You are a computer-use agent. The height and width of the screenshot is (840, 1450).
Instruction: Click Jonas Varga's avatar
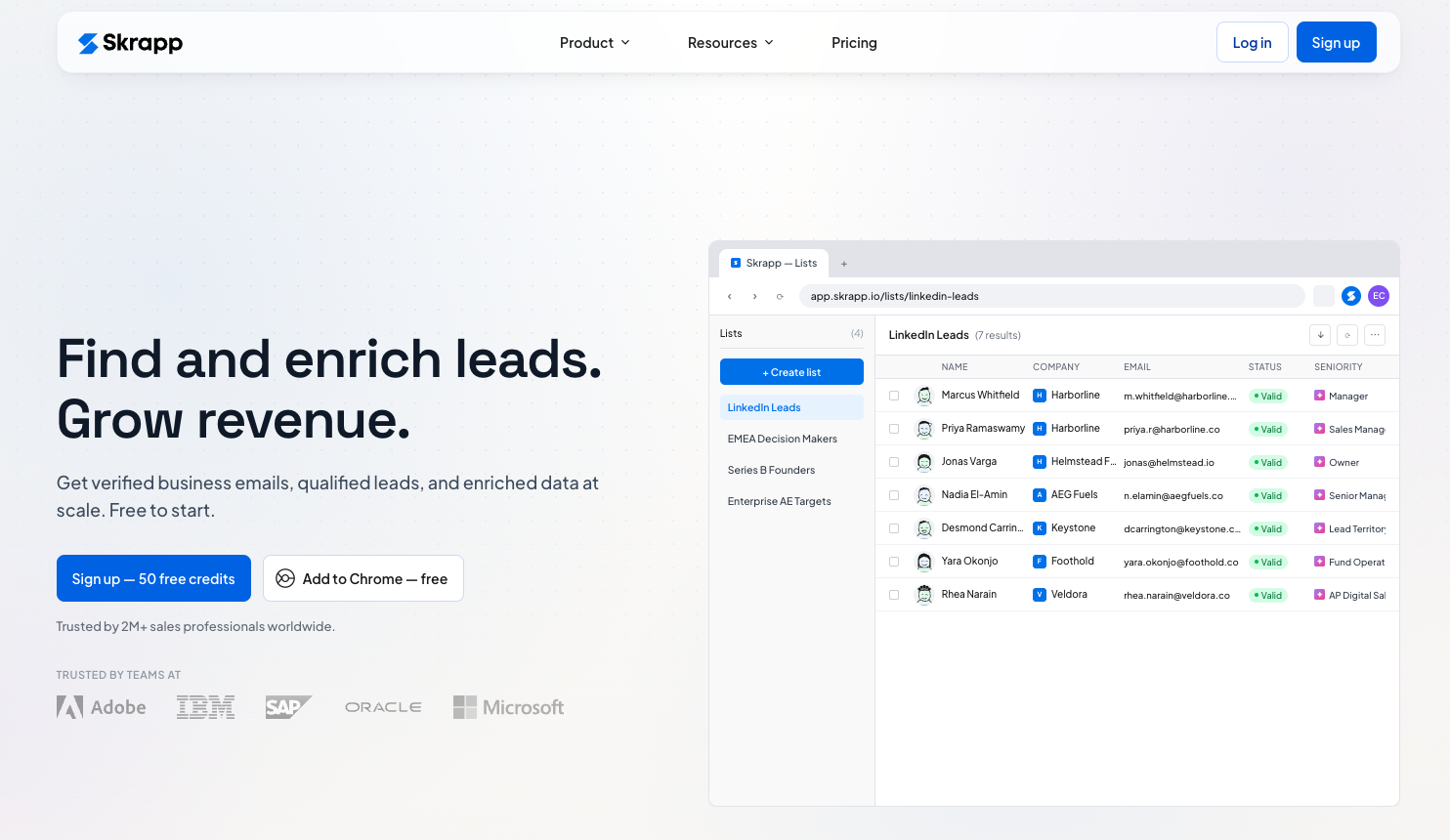click(x=924, y=462)
